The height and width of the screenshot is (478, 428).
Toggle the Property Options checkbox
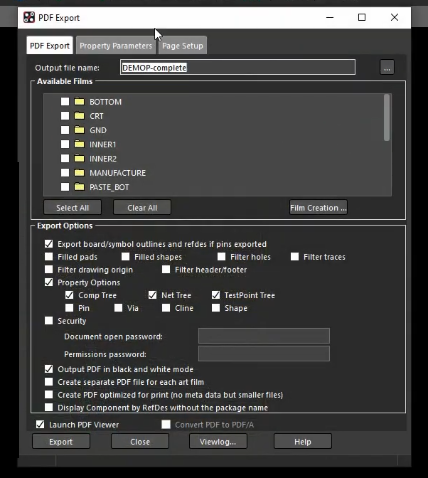click(x=49, y=282)
